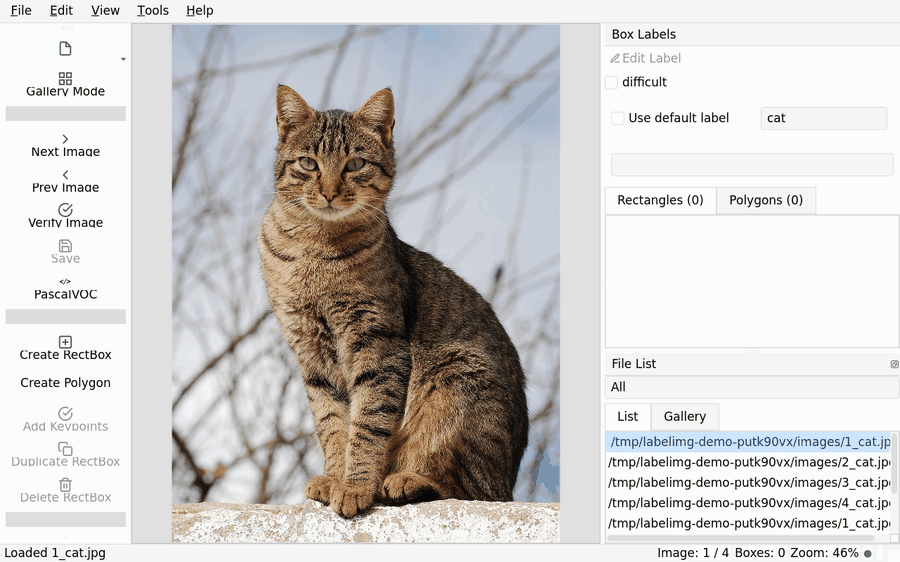Click the Save toolbar button
900x562 pixels.
pyautogui.click(x=65, y=252)
